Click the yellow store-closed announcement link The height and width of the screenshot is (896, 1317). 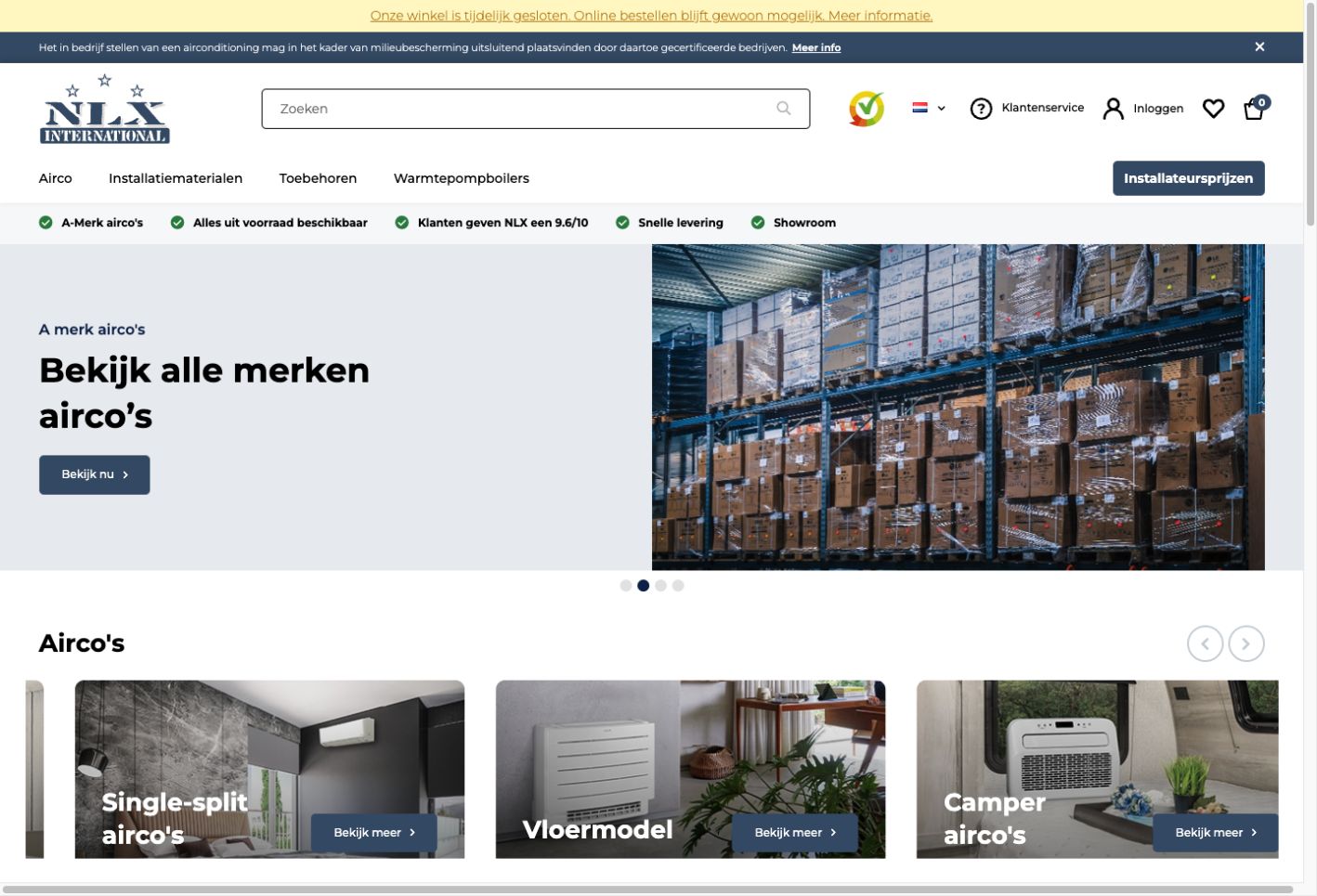pyautogui.click(x=651, y=16)
